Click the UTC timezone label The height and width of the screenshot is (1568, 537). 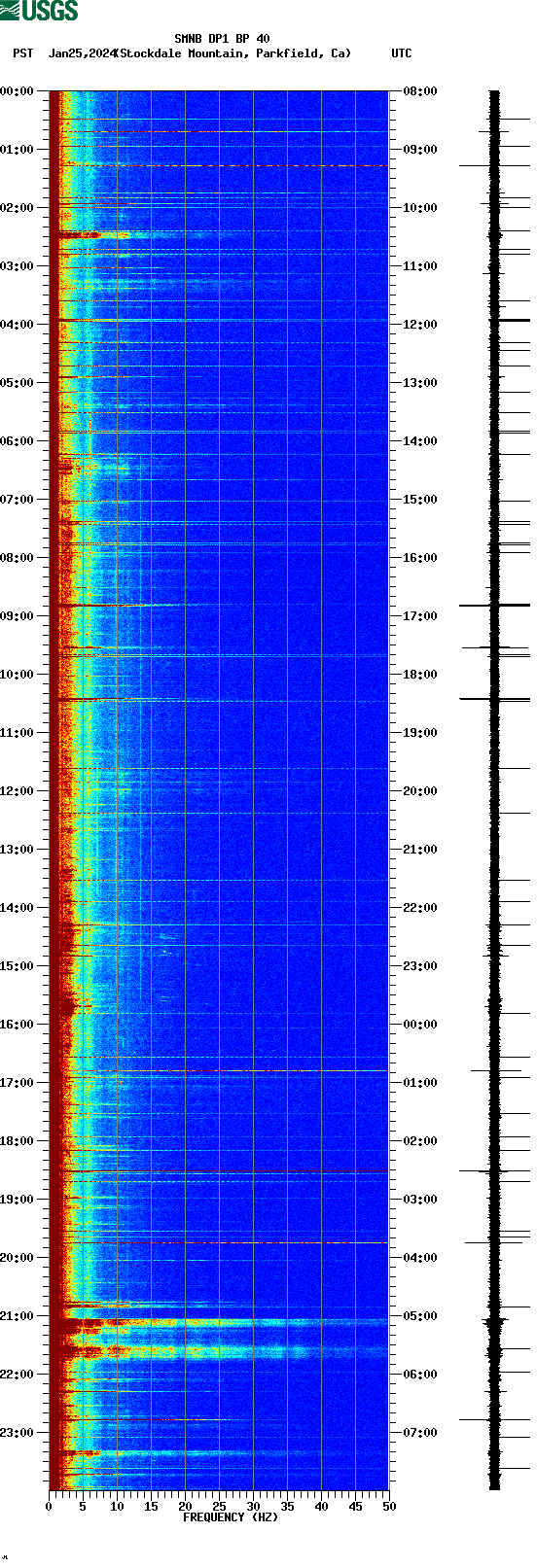(x=402, y=53)
